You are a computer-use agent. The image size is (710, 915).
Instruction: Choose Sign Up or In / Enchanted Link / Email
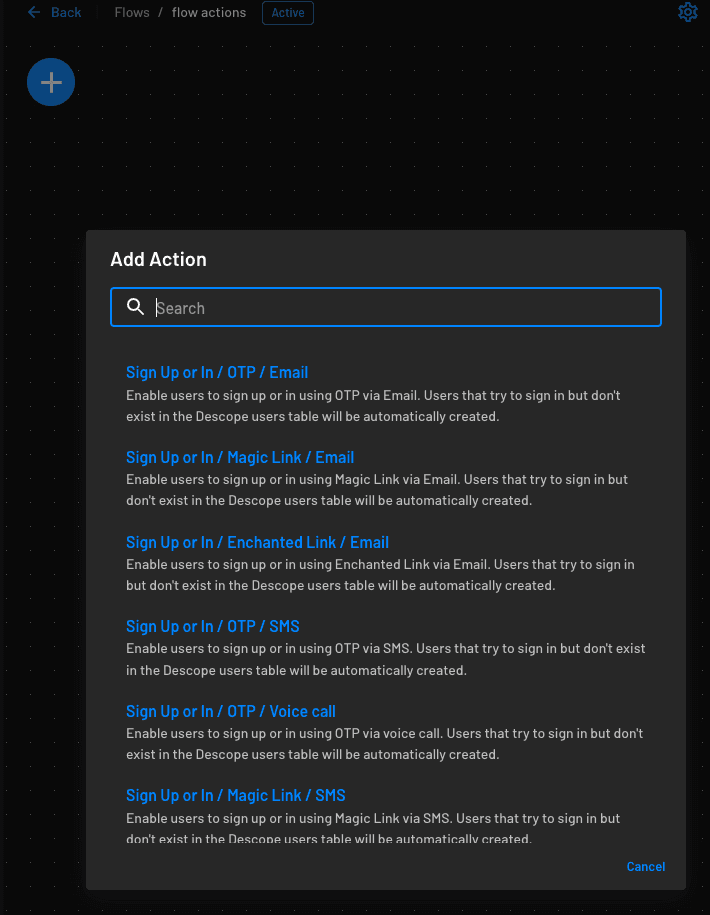point(257,542)
